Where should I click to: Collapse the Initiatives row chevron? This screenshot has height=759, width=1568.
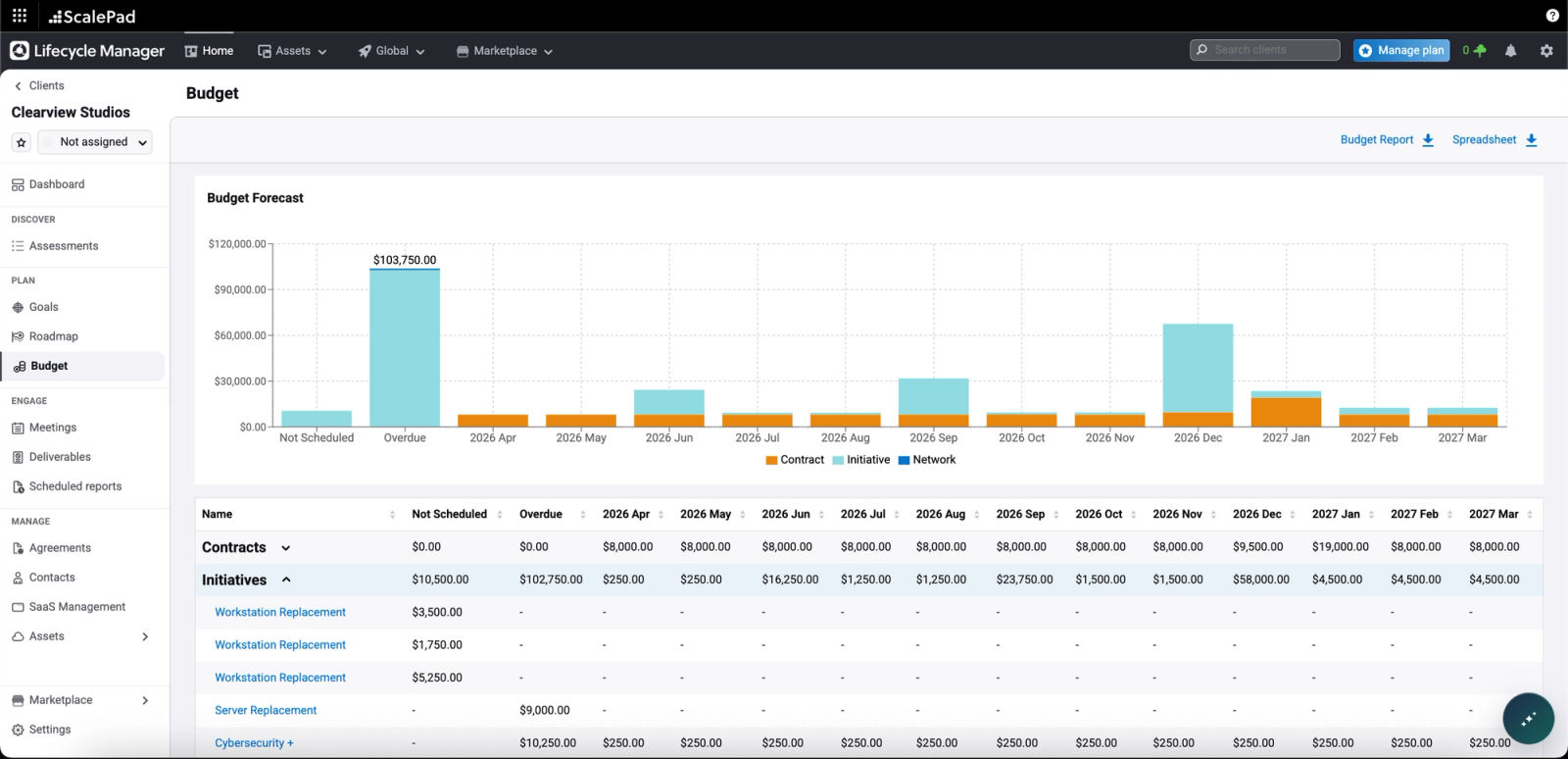click(x=286, y=580)
